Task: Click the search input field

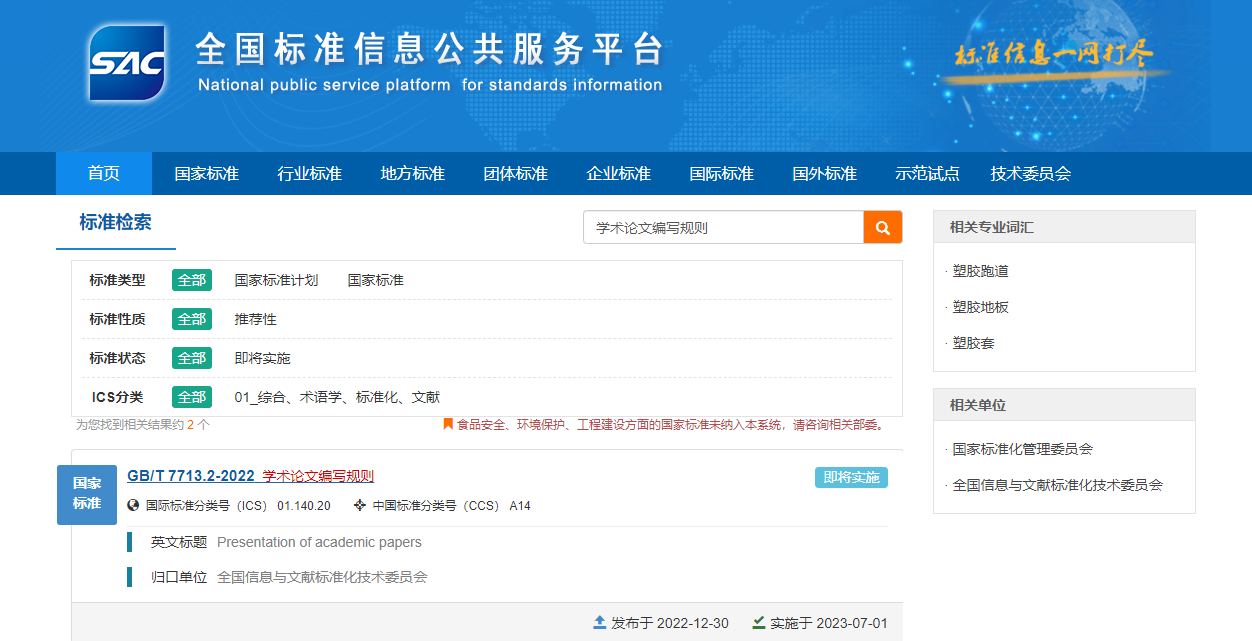Action: coord(723,227)
